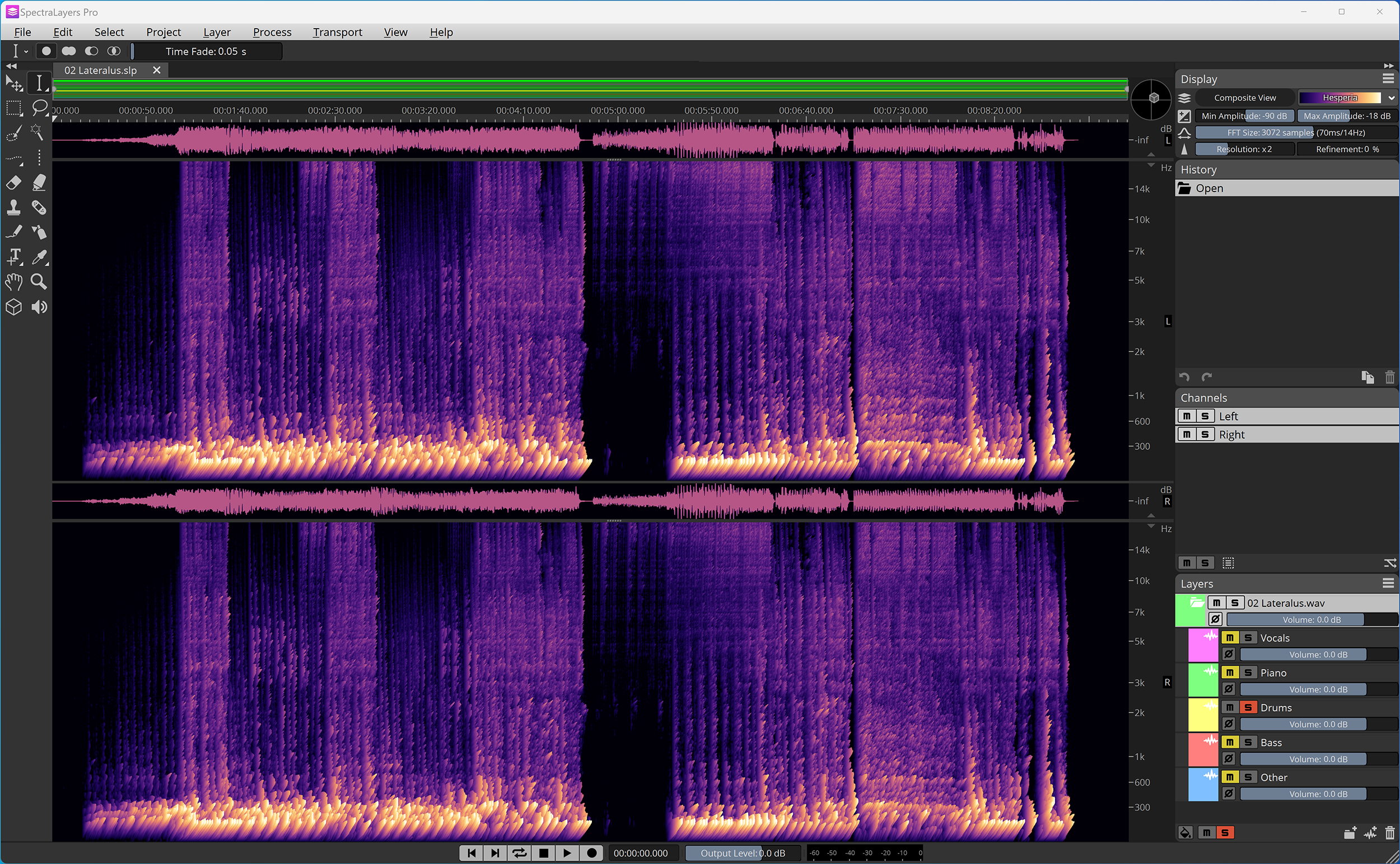Open the Transport menu
1400x864 pixels.
point(338,32)
